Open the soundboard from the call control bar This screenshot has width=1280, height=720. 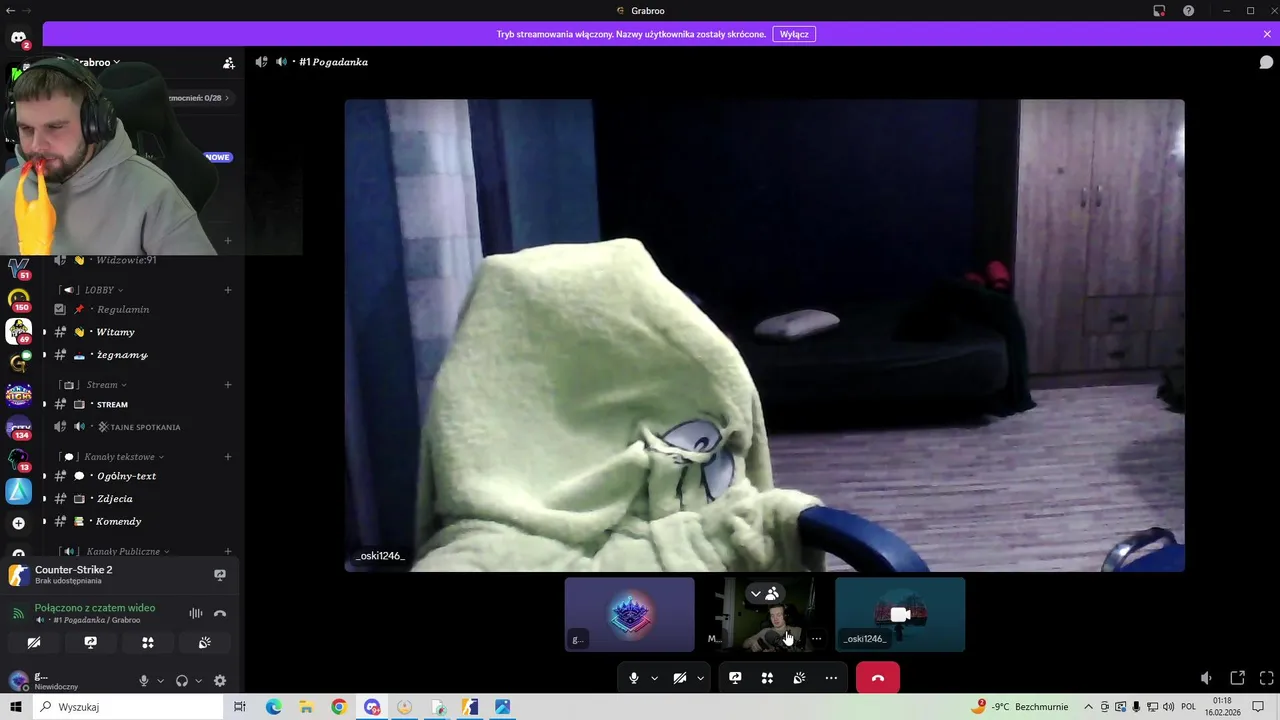coord(799,678)
